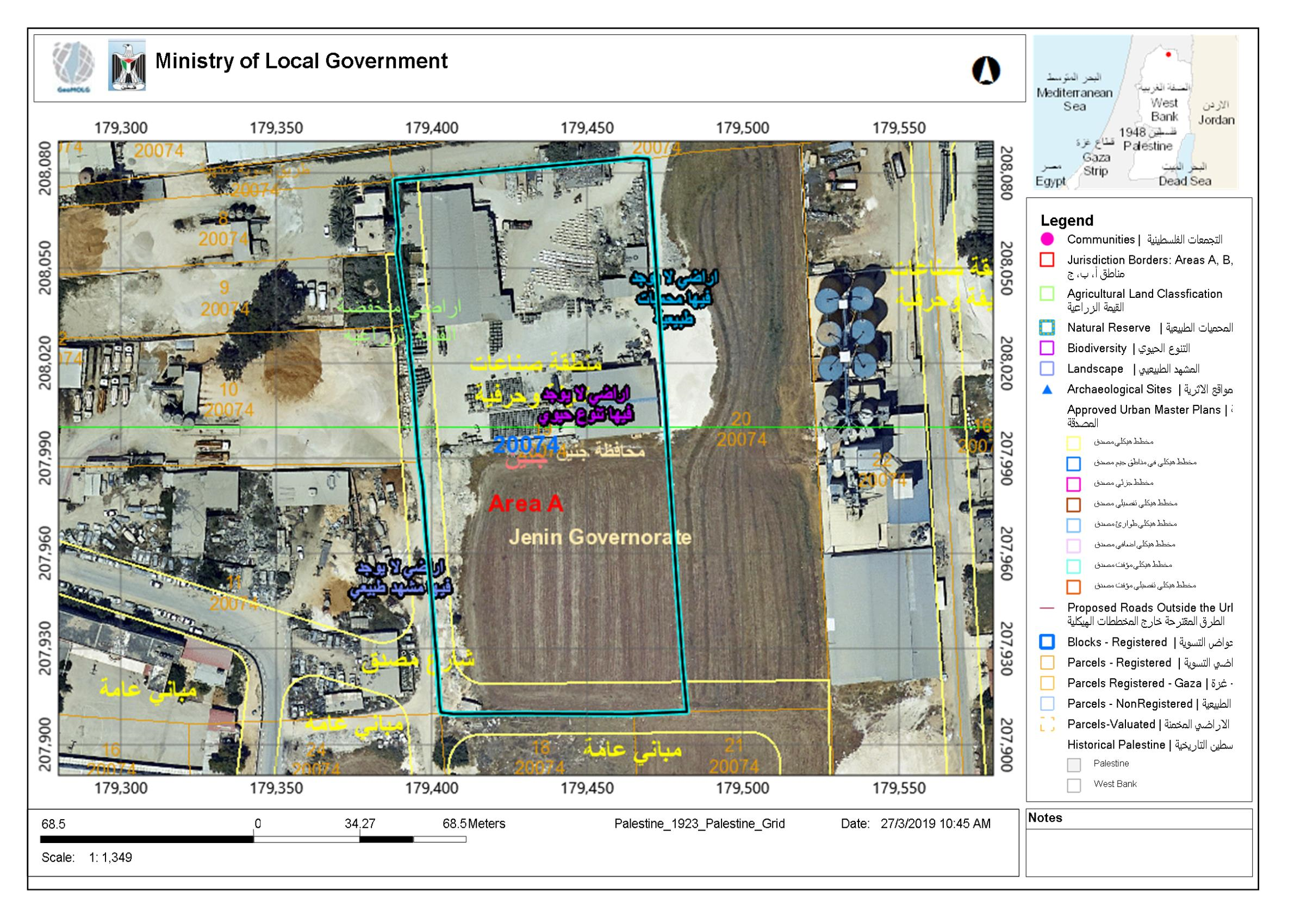Screen dimensions: 1313x924
Task: Click the 34.27 scale bar label
Action: tap(360, 824)
